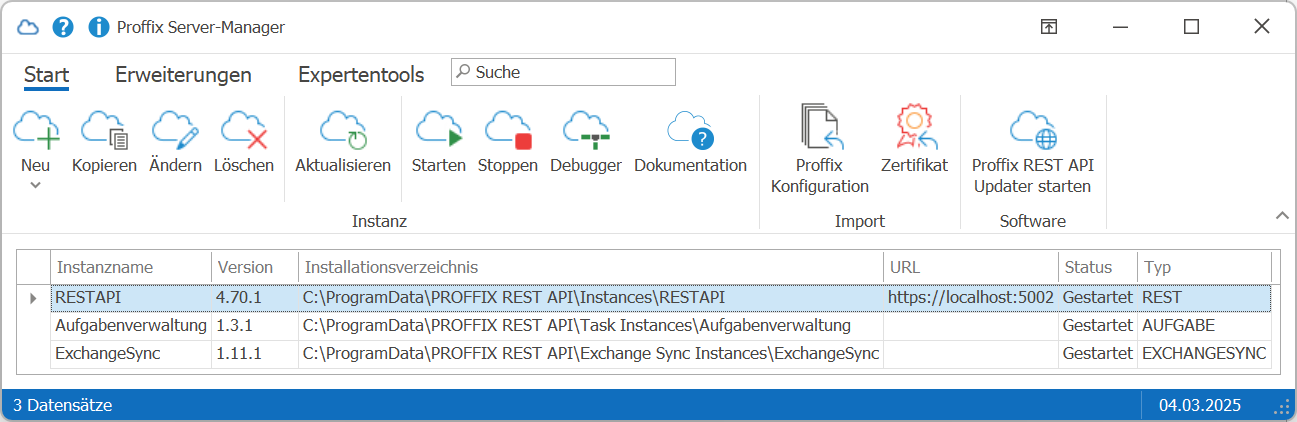Delete instance with Löschen

coord(244,142)
